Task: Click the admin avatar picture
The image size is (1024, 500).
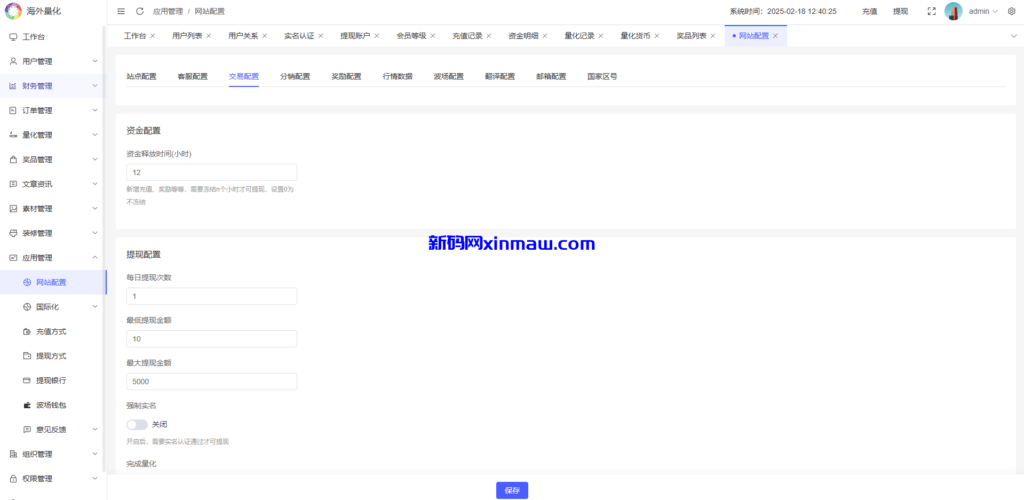Action: tap(953, 11)
